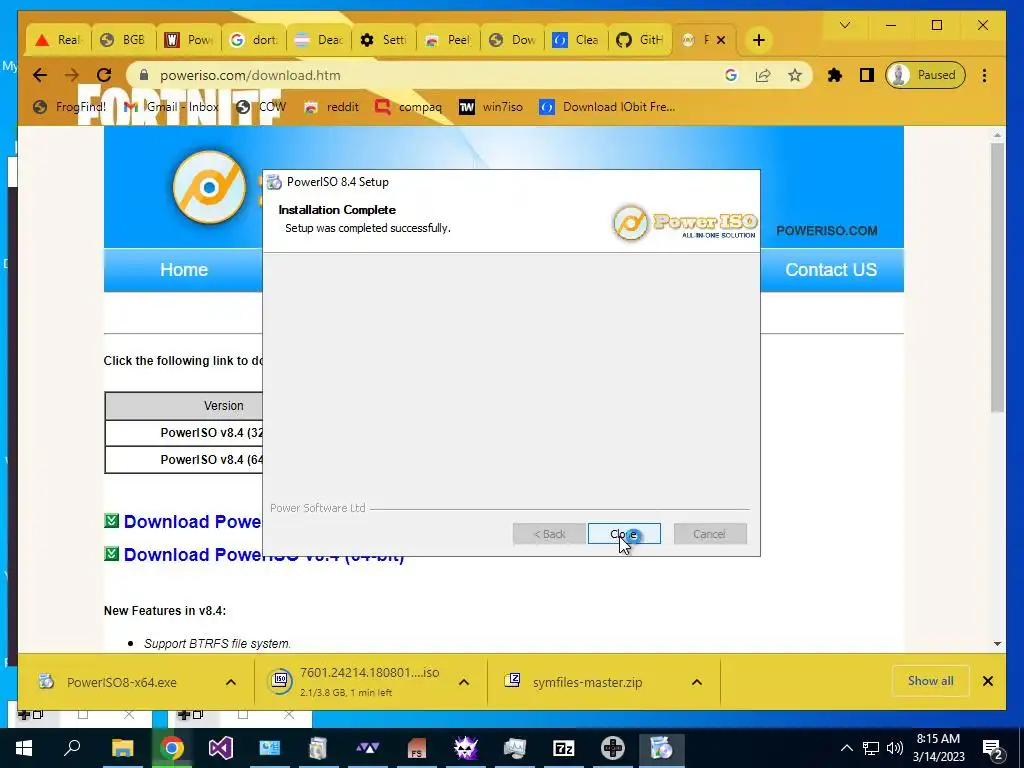The height and width of the screenshot is (768, 1024).
Task: Expand options for symfiles-master.zip download
Action: tap(697, 682)
